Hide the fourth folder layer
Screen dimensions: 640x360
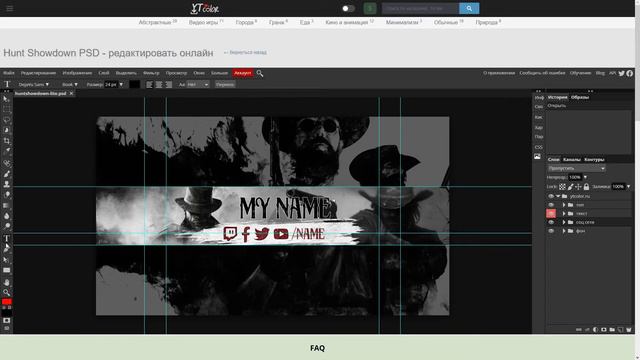click(x=551, y=222)
